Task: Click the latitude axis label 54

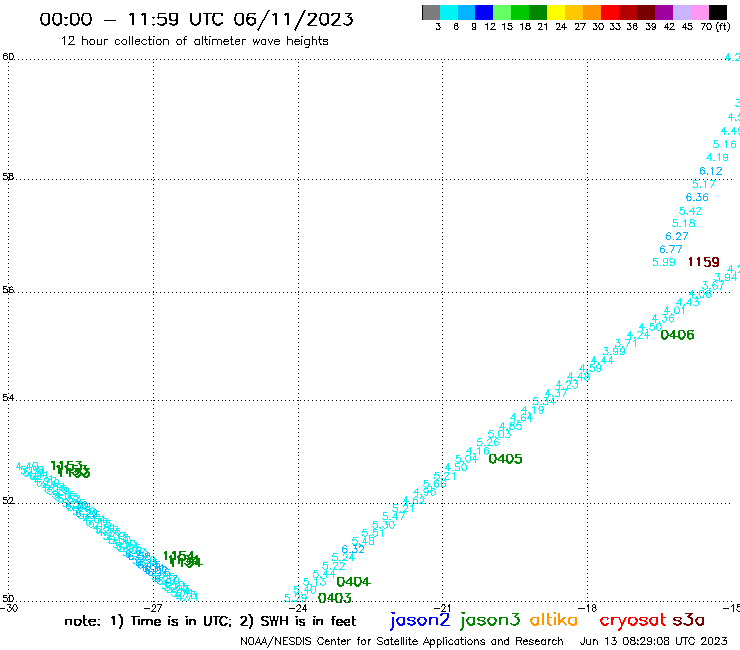Action: click(8, 398)
